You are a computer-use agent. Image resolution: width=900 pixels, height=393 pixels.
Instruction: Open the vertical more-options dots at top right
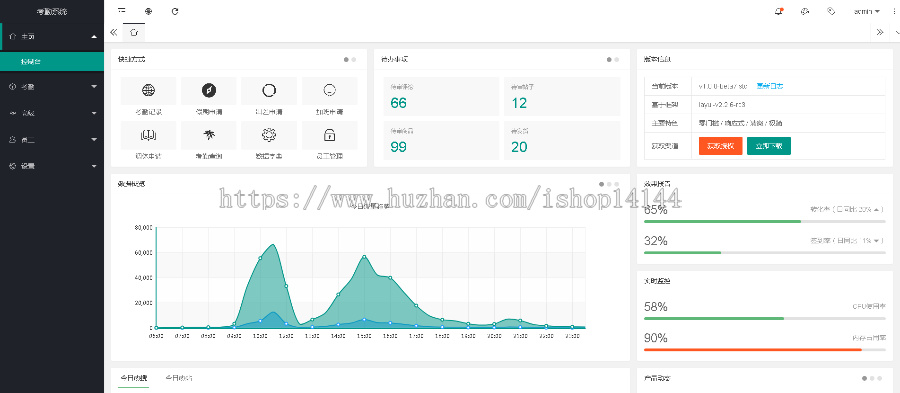click(894, 11)
